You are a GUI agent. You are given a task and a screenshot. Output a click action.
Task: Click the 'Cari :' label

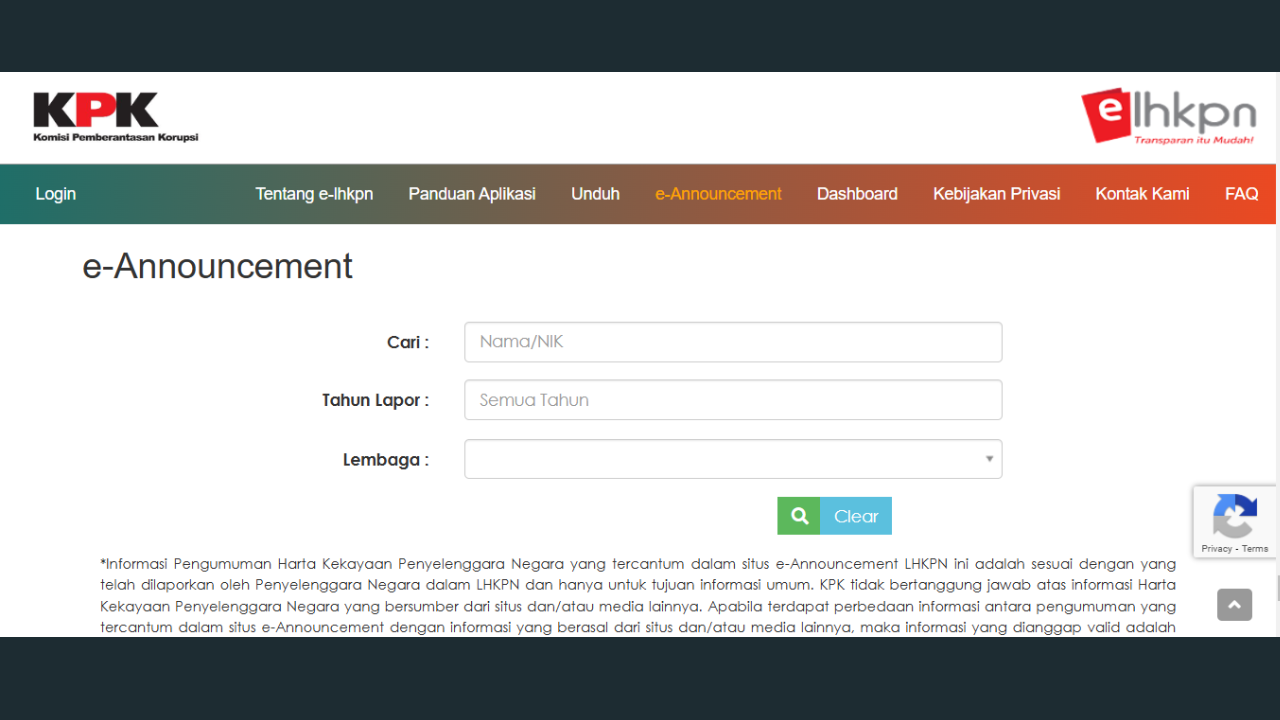pyautogui.click(x=408, y=342)
